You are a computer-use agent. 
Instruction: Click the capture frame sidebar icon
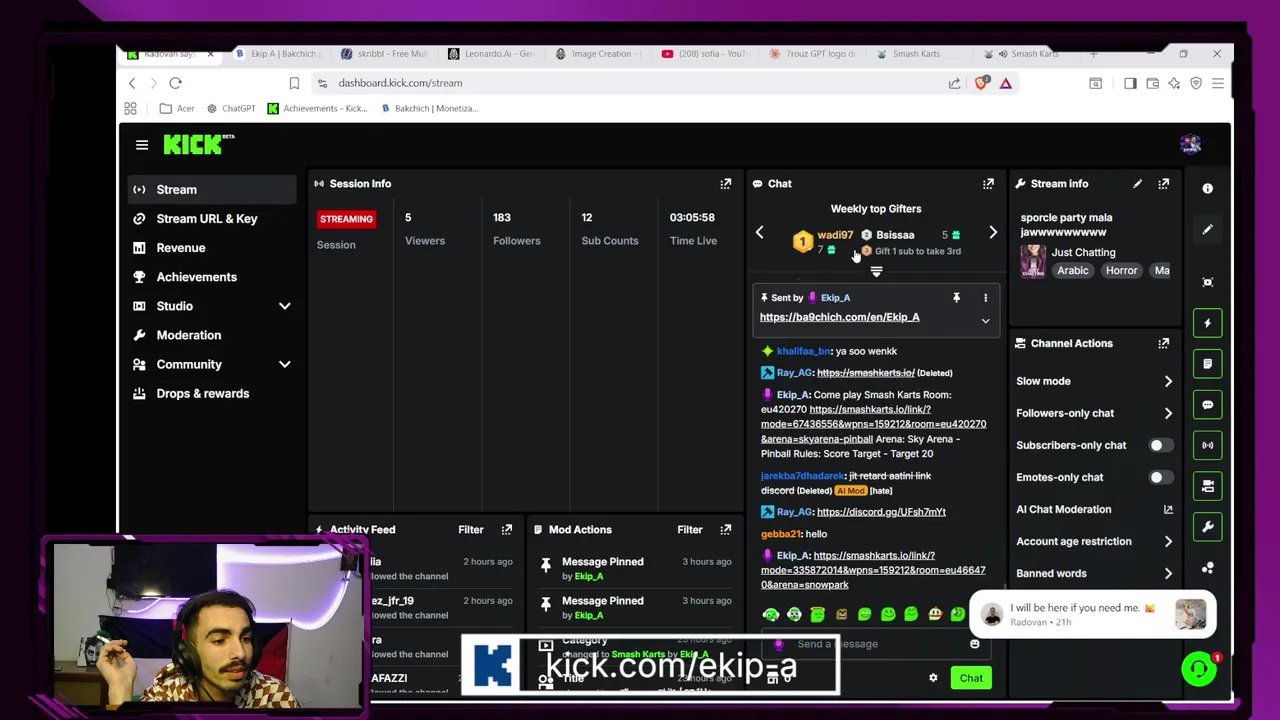[x=1208, y=282]
